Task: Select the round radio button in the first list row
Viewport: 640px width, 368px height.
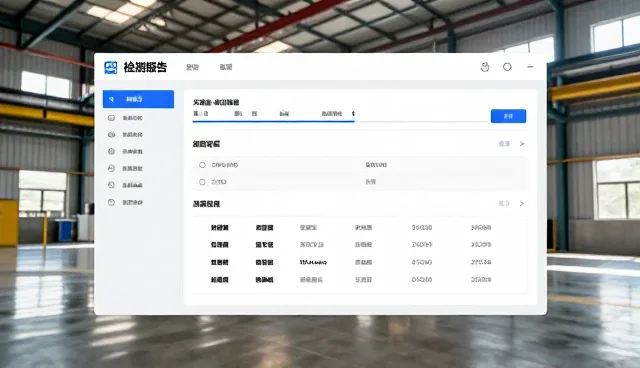Action: click(202, 165)
